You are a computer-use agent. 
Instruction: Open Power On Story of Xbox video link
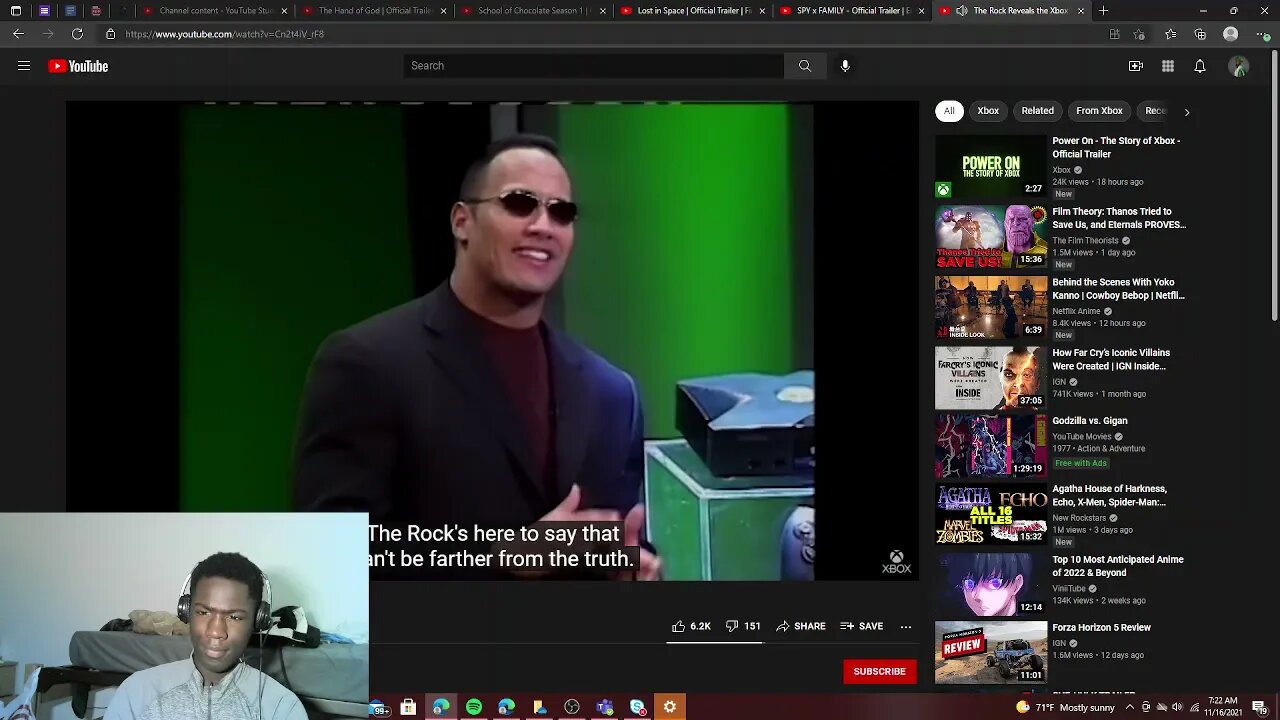[x=1116, y=147]
